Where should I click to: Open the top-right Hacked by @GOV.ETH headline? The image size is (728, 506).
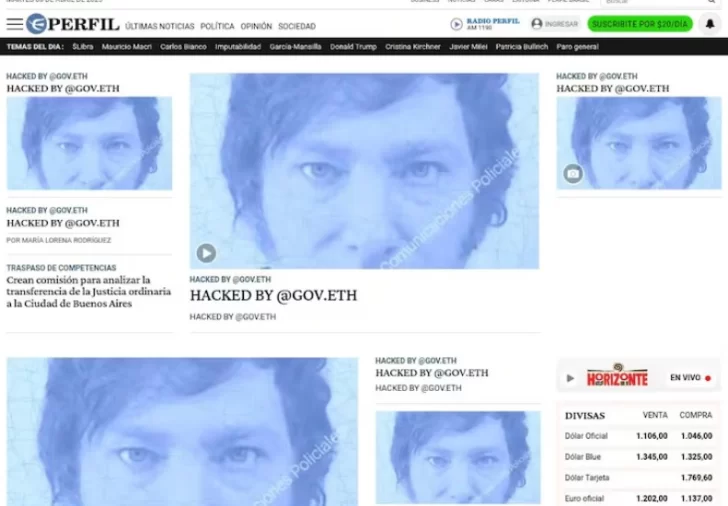click(x=613, y=89)
